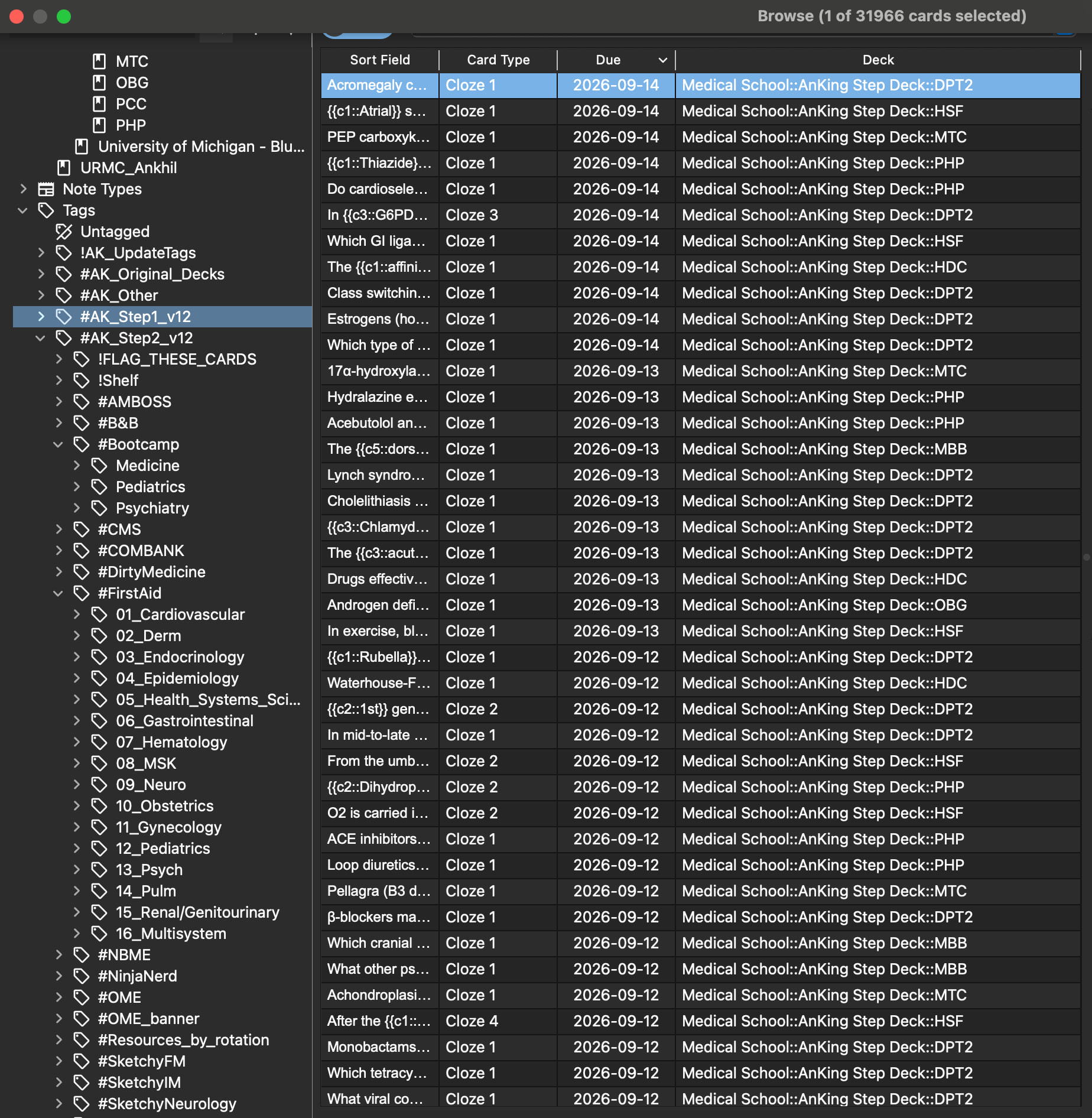The width and height of the screenshot is (1092, 1118).
Task: Collapse the #Bootcamp tag tree
Action: (58, 444)
